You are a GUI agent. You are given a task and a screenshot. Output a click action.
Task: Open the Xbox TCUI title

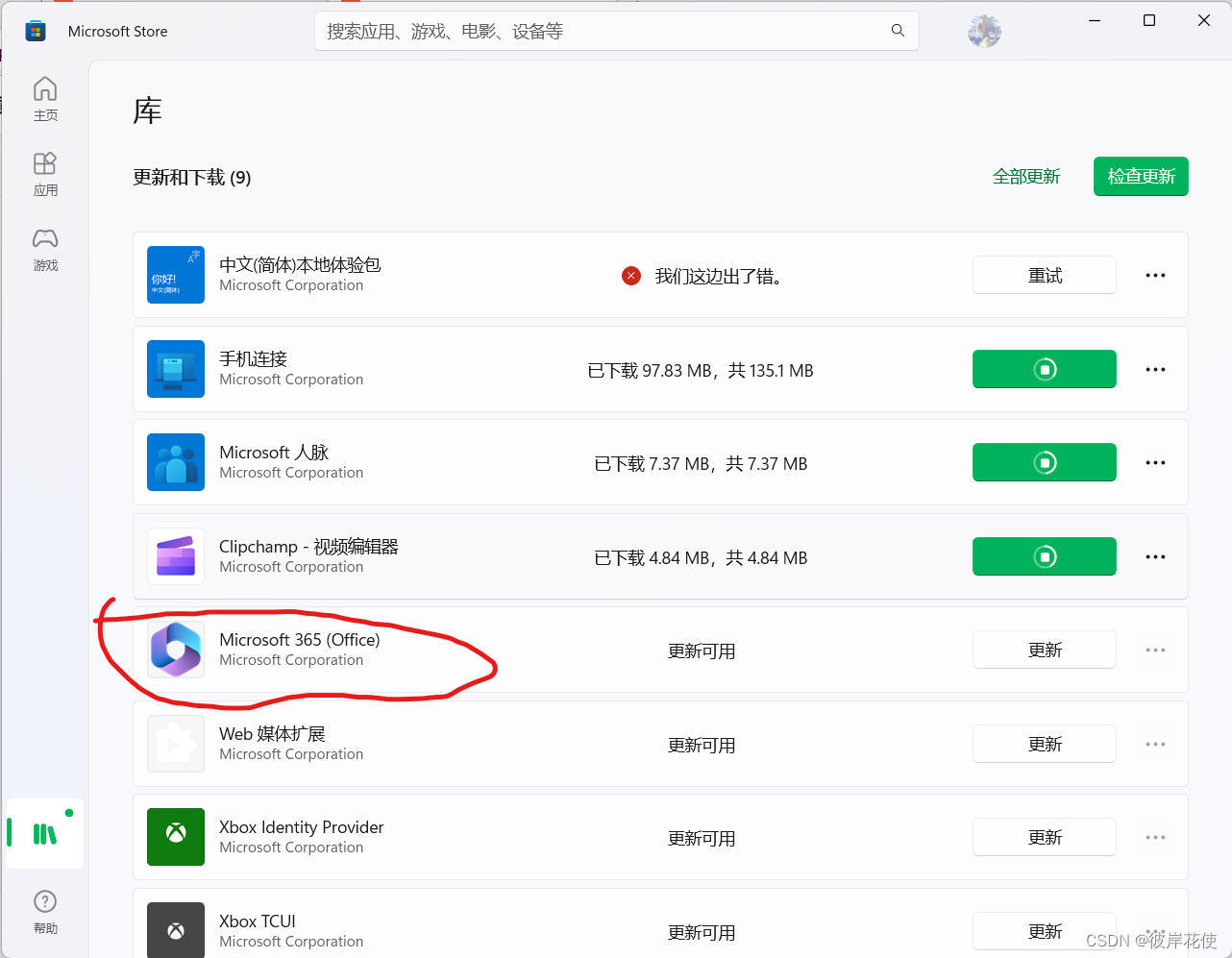258,921
